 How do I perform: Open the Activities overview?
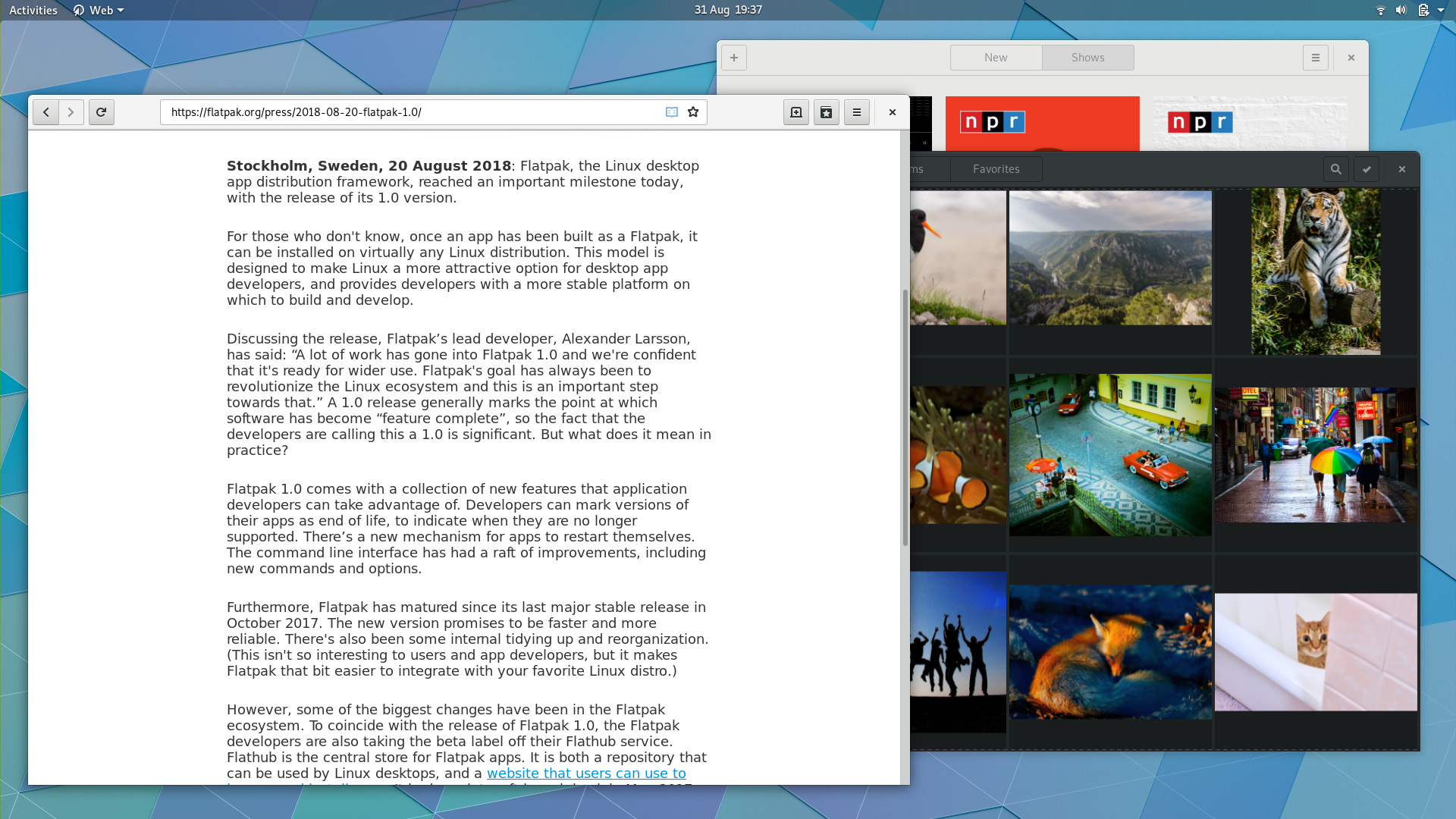pos(33,10)
